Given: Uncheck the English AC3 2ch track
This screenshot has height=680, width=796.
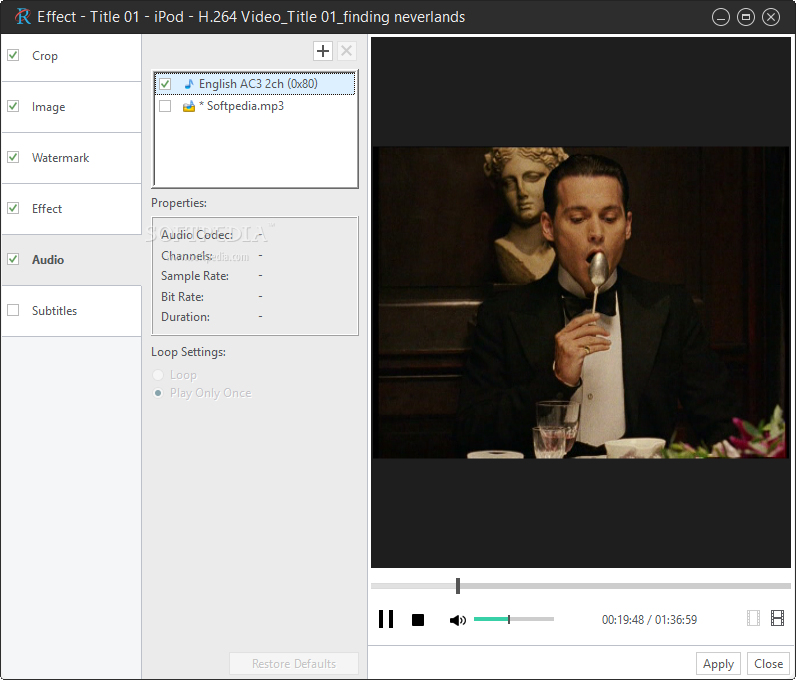Looking at the screenshot, I should (165, 84).
